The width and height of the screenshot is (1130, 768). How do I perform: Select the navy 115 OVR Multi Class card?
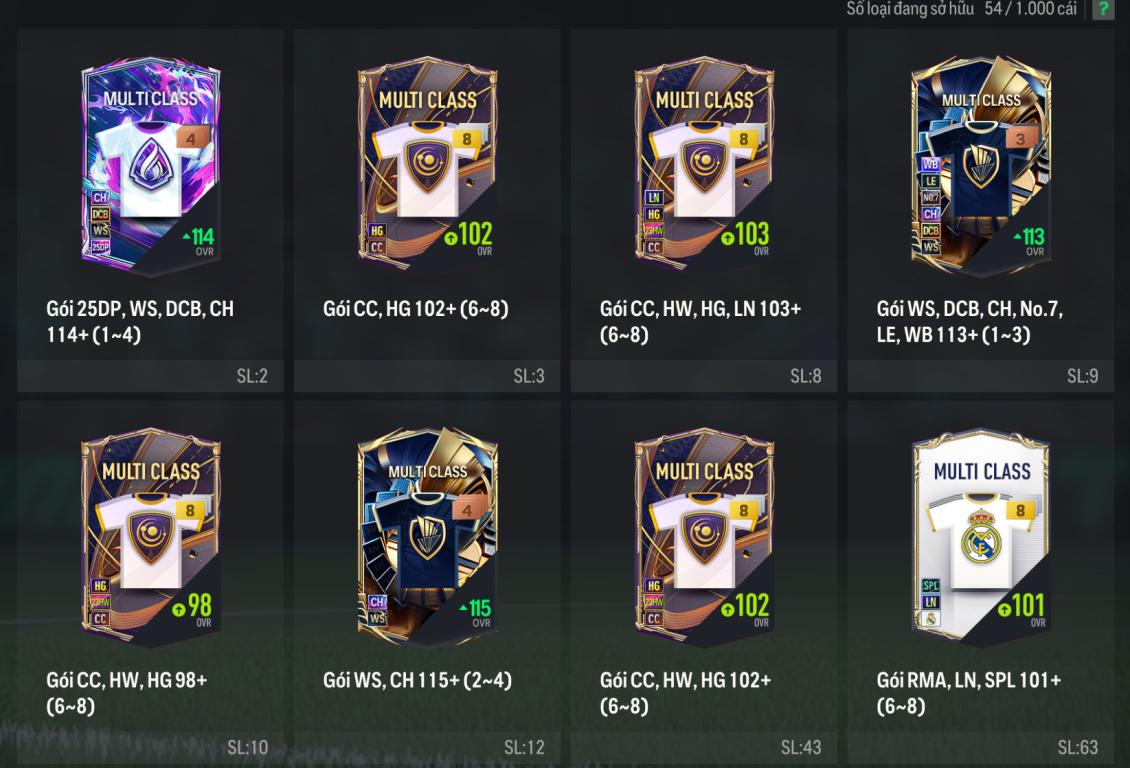[427, 536]
